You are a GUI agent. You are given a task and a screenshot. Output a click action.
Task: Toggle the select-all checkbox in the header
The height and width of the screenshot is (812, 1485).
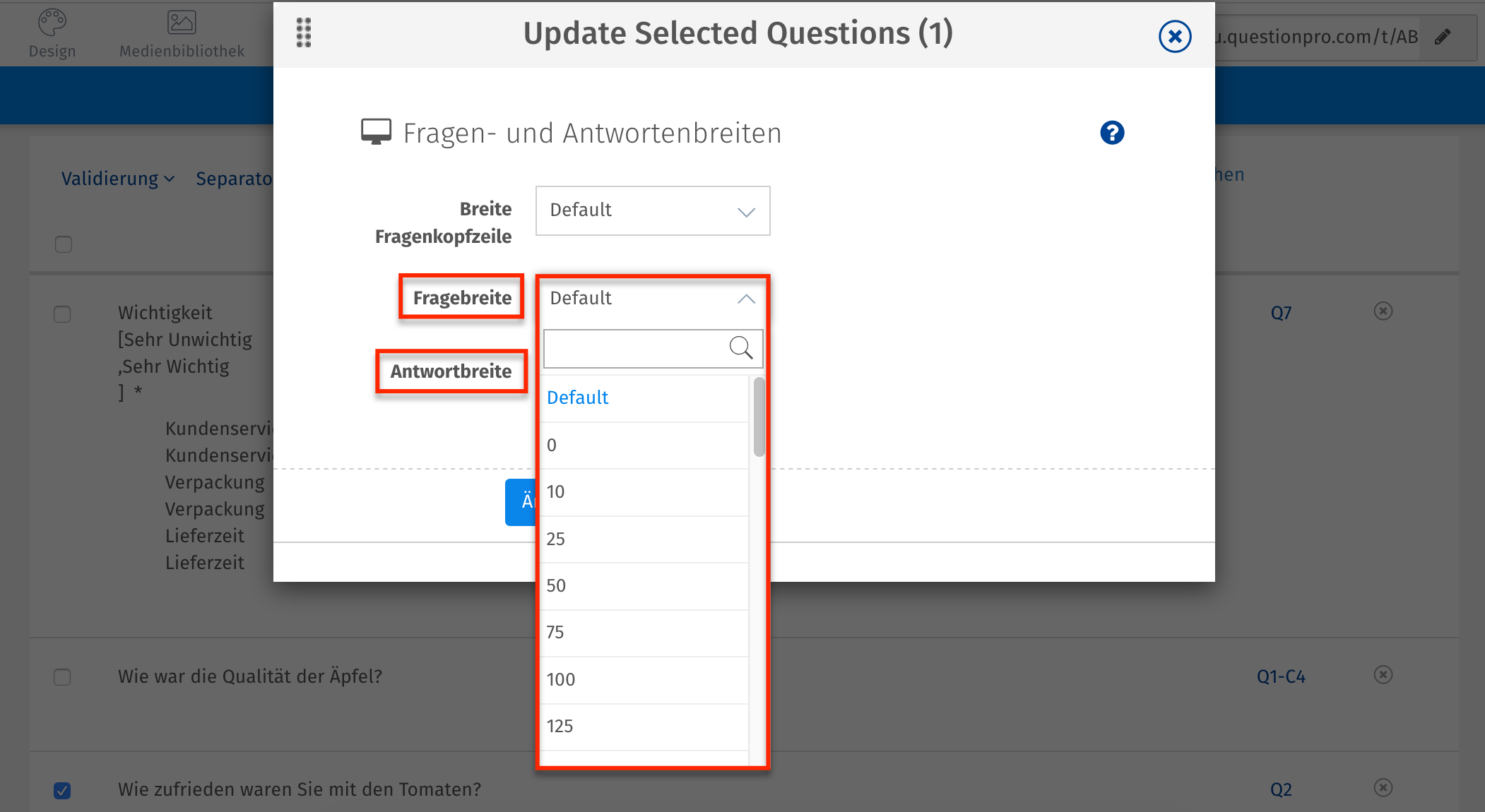(64, 244)
